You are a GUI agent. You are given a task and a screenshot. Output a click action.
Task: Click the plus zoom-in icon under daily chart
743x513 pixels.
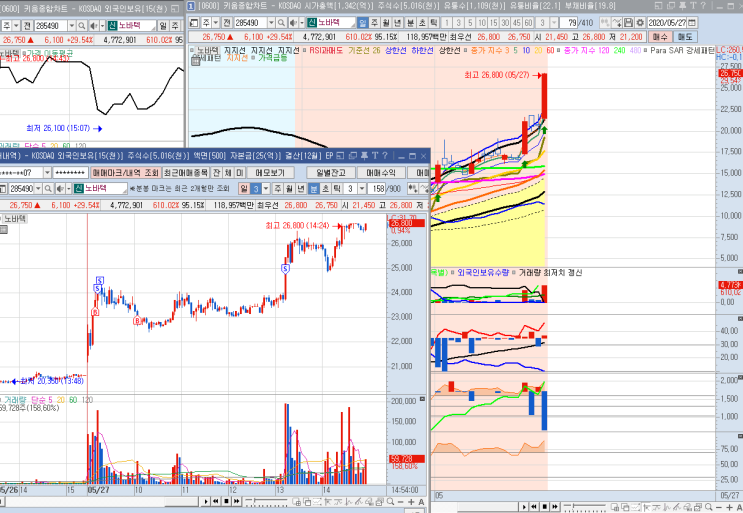point(730,507)
